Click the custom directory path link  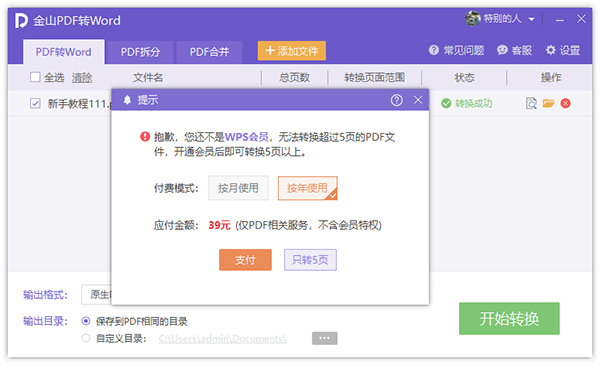coord(222,339)
